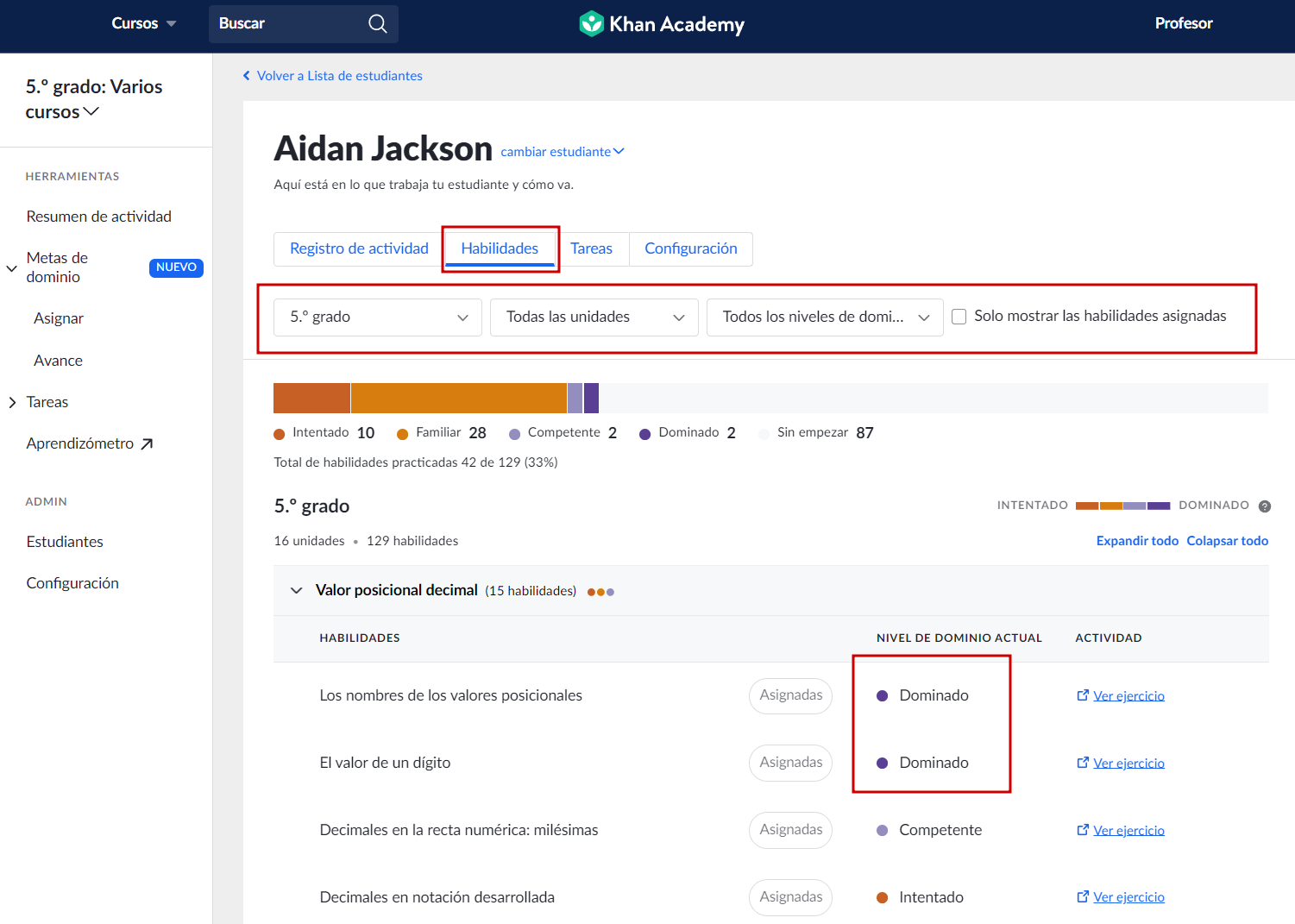Image resolution: width=1295 pixels, height=924 pixels.
Task: Go to Asignar under Metas de dominio
Action: coord(59,318)
